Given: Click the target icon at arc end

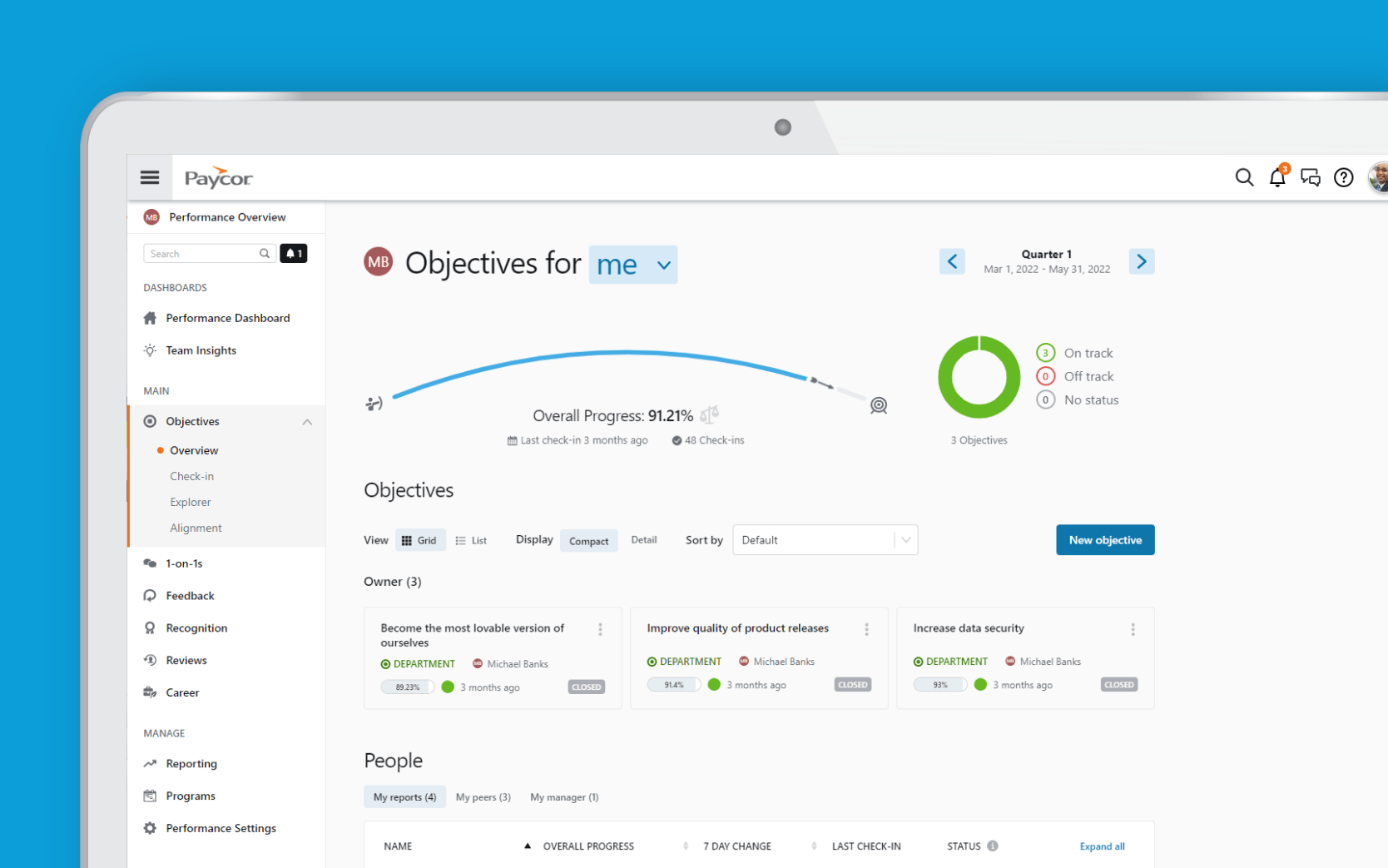Looking at the screenshot, I should (879, 405).
